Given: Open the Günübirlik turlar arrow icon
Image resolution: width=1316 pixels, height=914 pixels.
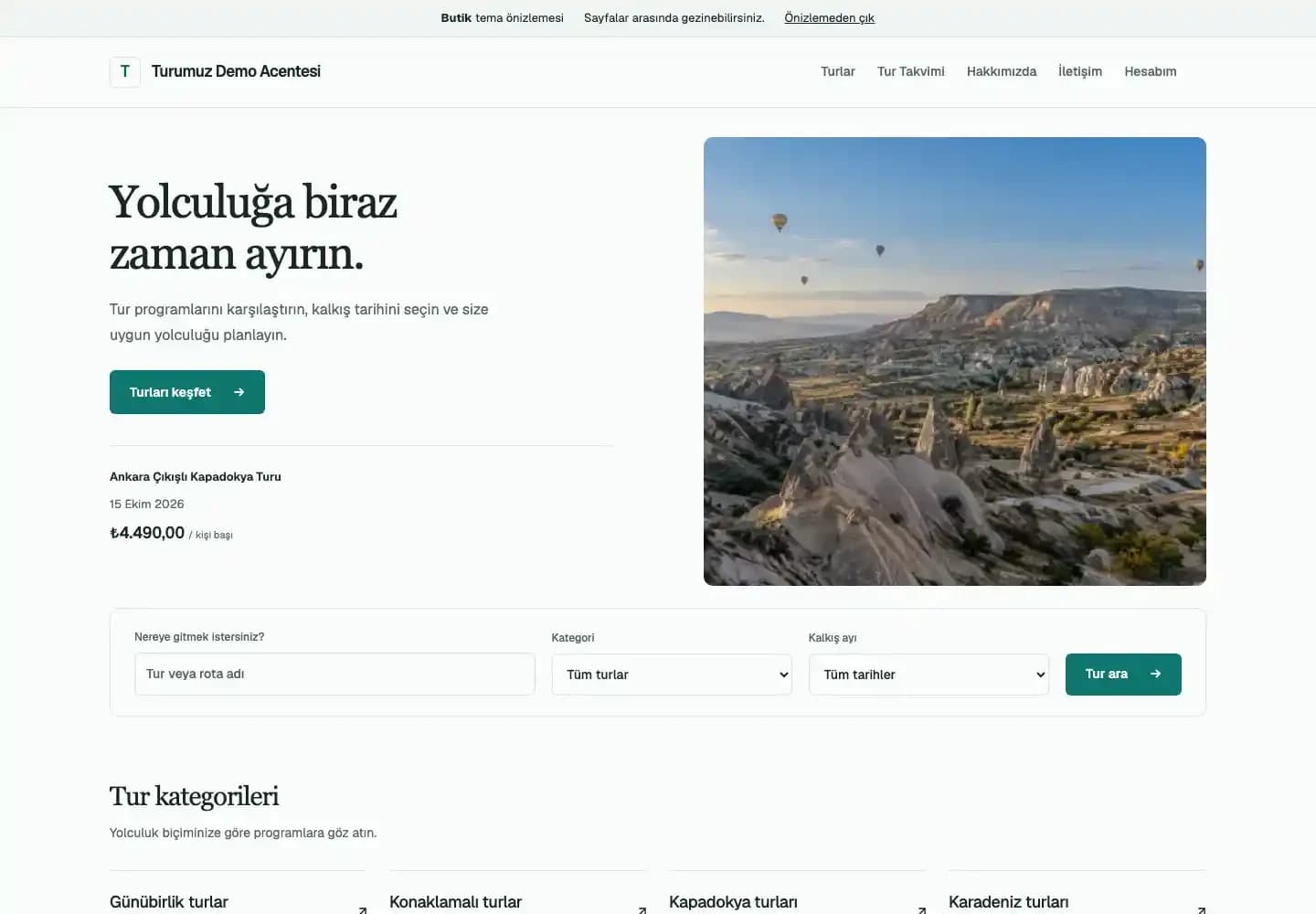Looking at the screenshot, I should click(x=363, y=909).
